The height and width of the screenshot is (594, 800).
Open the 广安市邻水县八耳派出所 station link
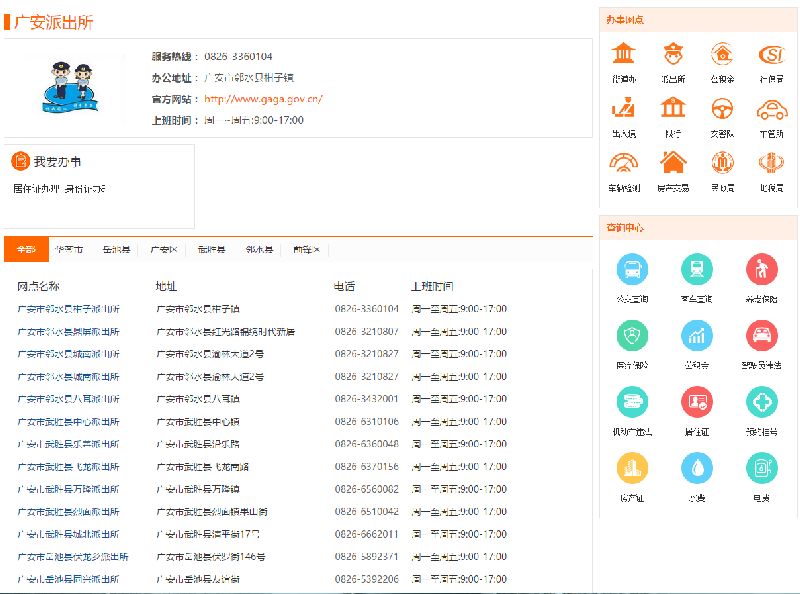[x=68, y=399]
